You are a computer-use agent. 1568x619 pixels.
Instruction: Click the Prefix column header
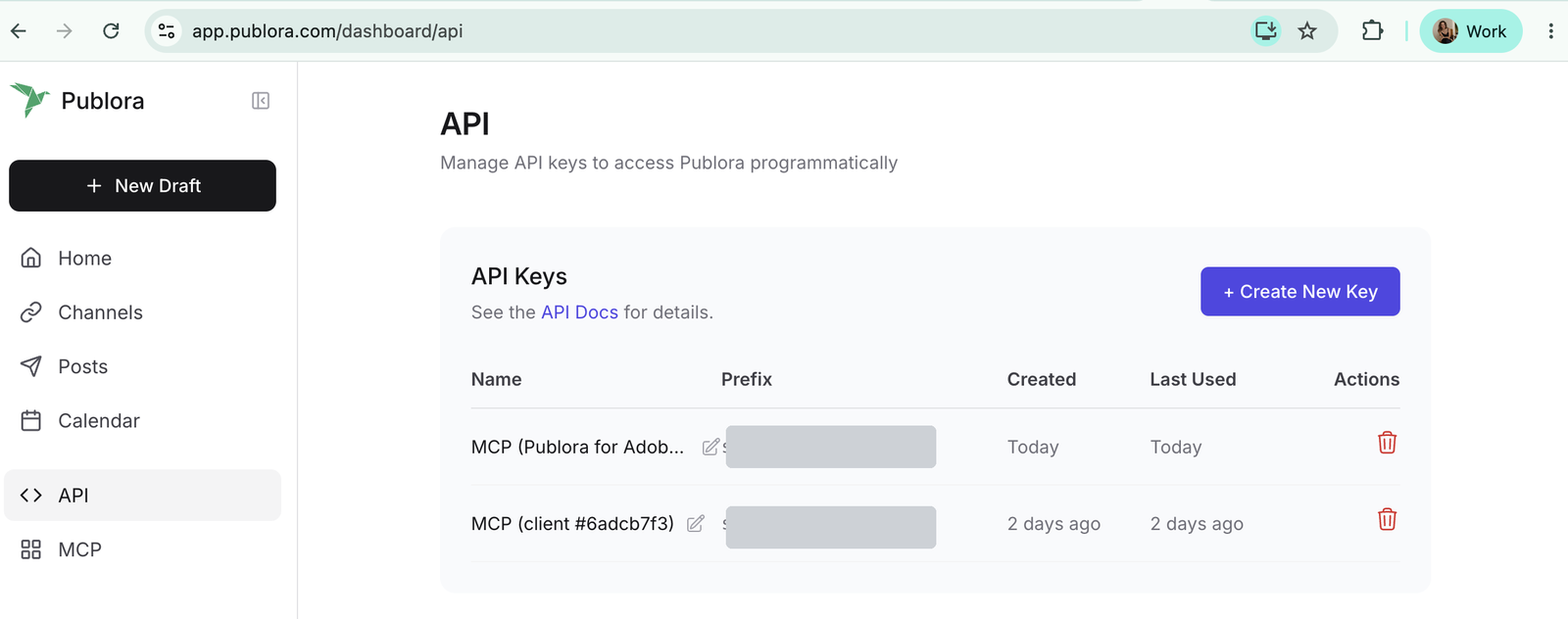747,379
